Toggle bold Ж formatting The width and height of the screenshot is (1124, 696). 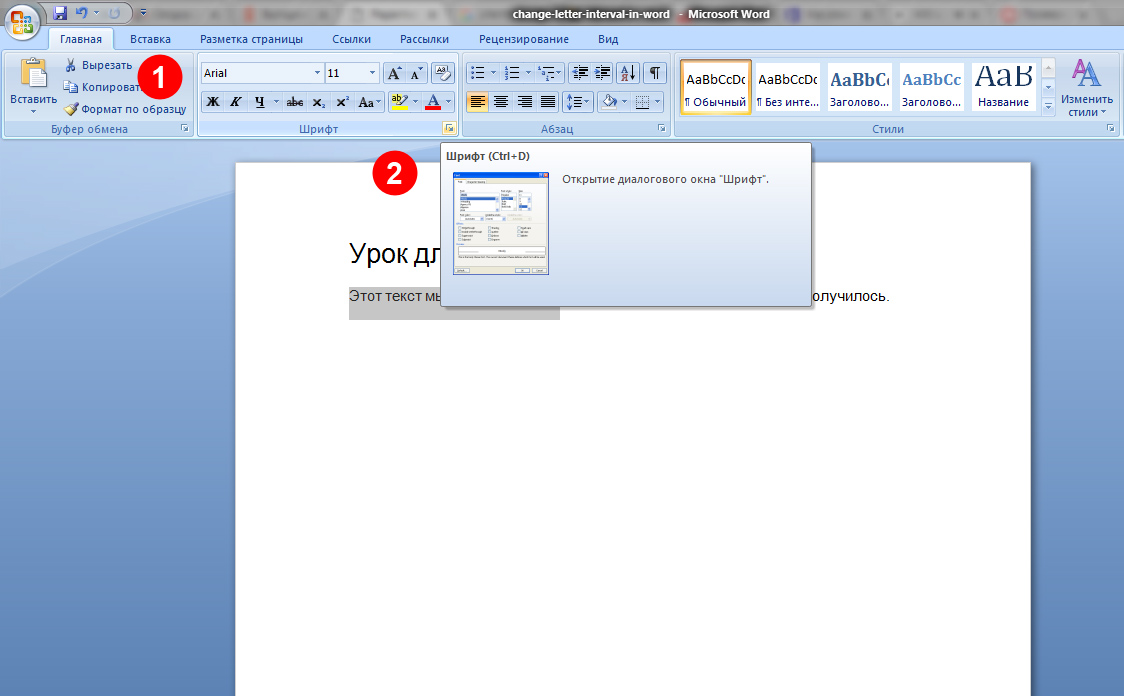coord(213,102)
